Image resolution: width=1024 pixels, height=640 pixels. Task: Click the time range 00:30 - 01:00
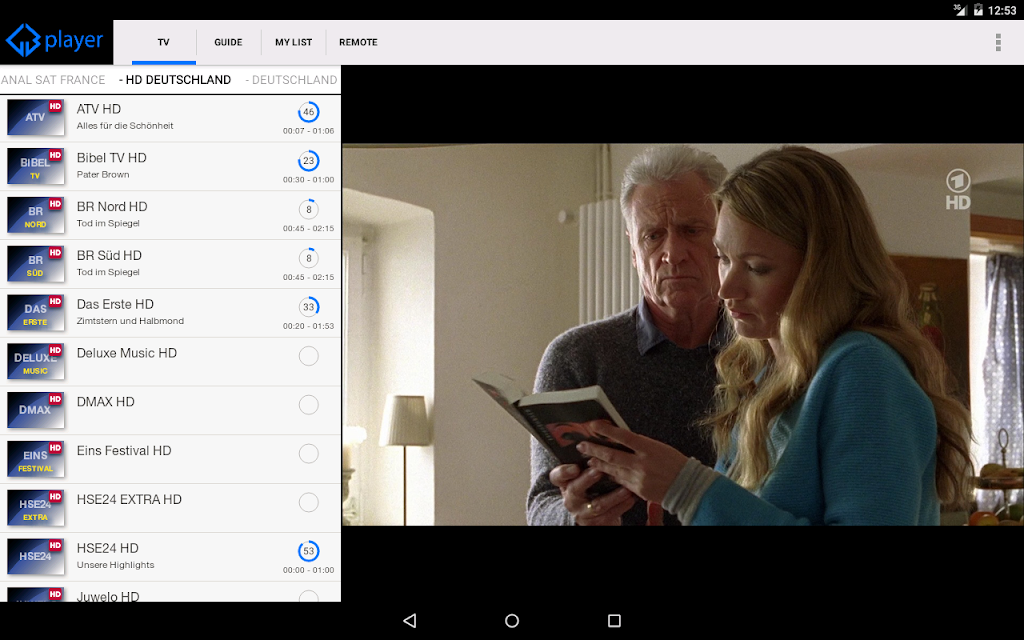[x=309, y=180]
